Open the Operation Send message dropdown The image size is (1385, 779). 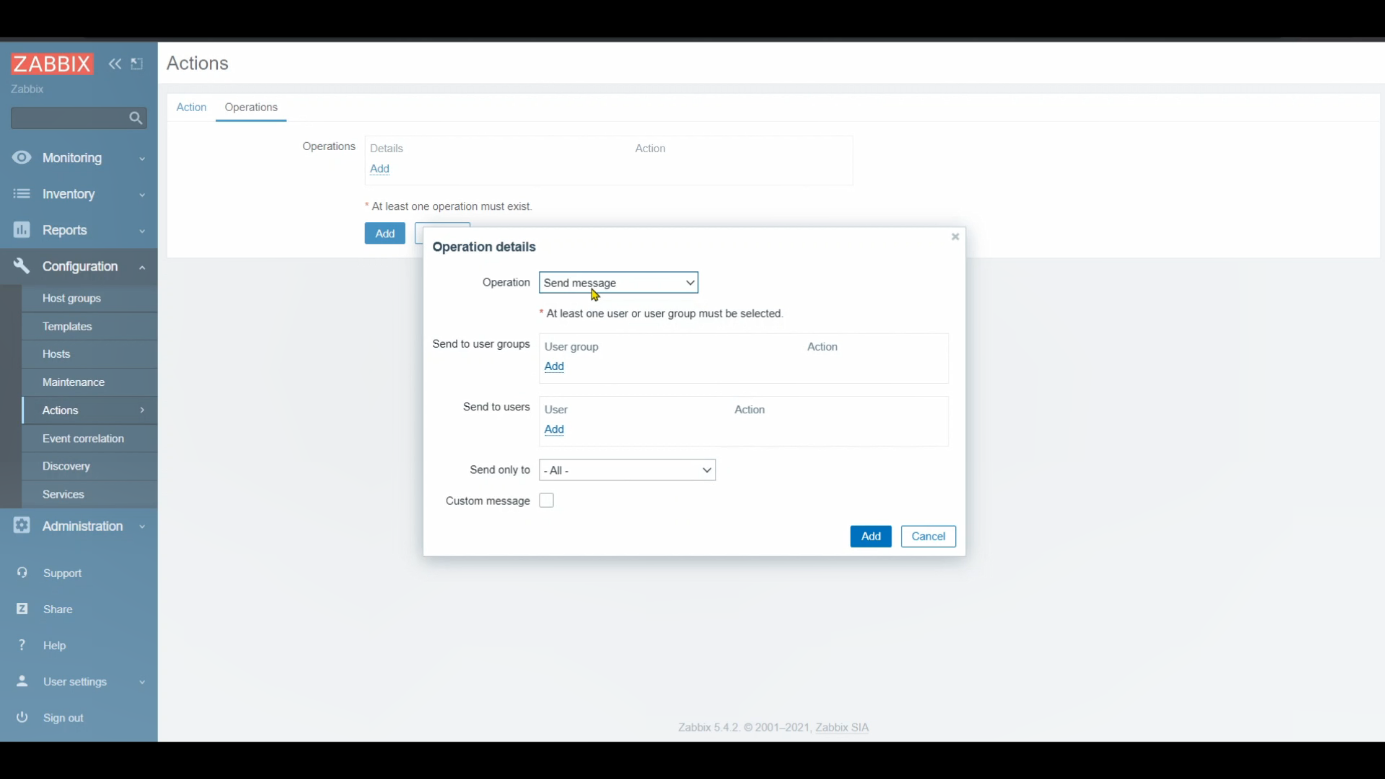618,283
